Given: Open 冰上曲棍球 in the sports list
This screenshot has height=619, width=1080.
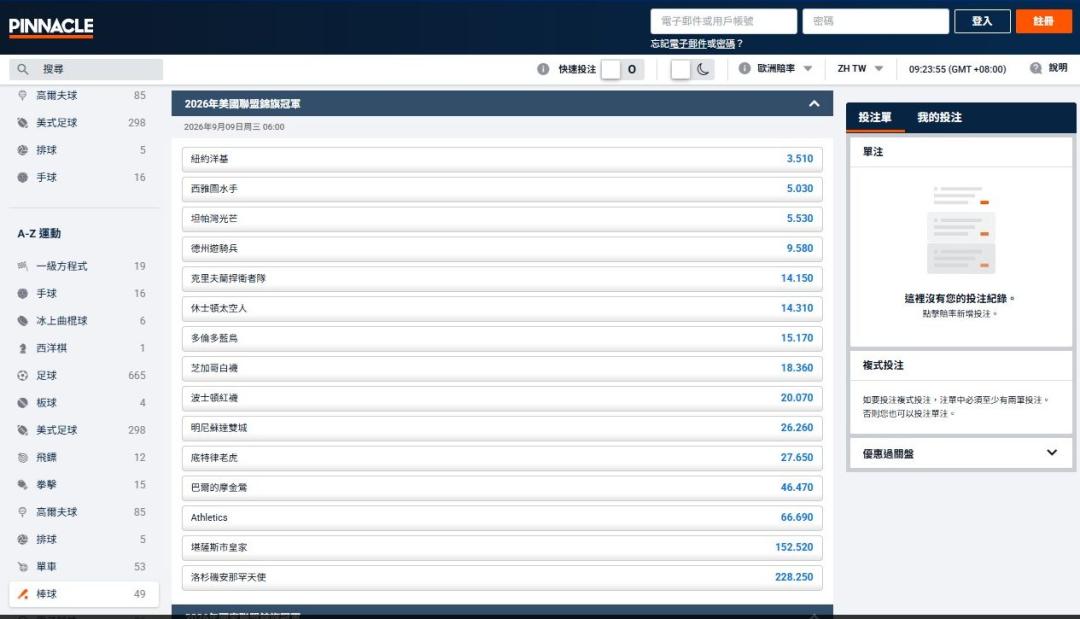Looking at the screenshot, I should 84,321.
